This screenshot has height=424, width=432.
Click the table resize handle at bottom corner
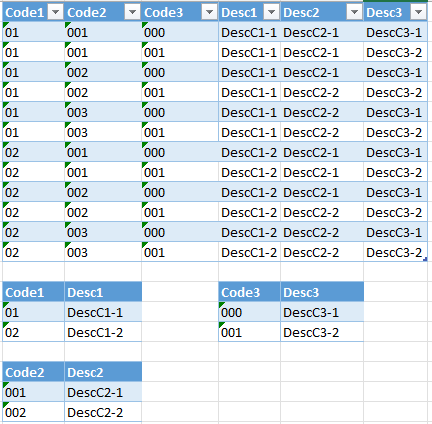[x=425, y=259]
